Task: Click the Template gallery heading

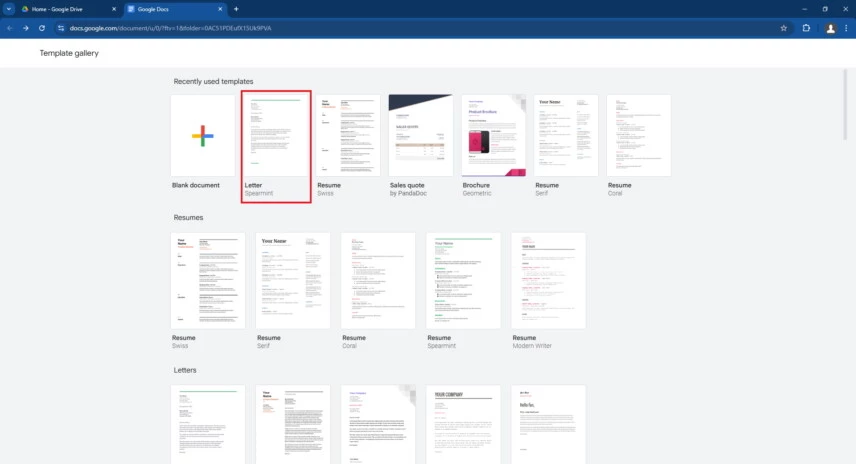Action: (69, 53)
